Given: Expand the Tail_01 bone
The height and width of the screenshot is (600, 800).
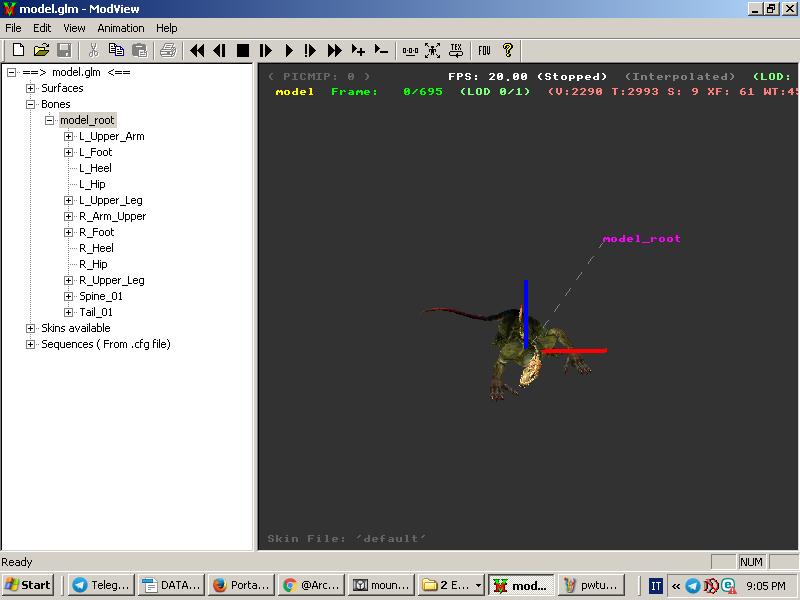Looking at the screenshot, I should (68, 312).
